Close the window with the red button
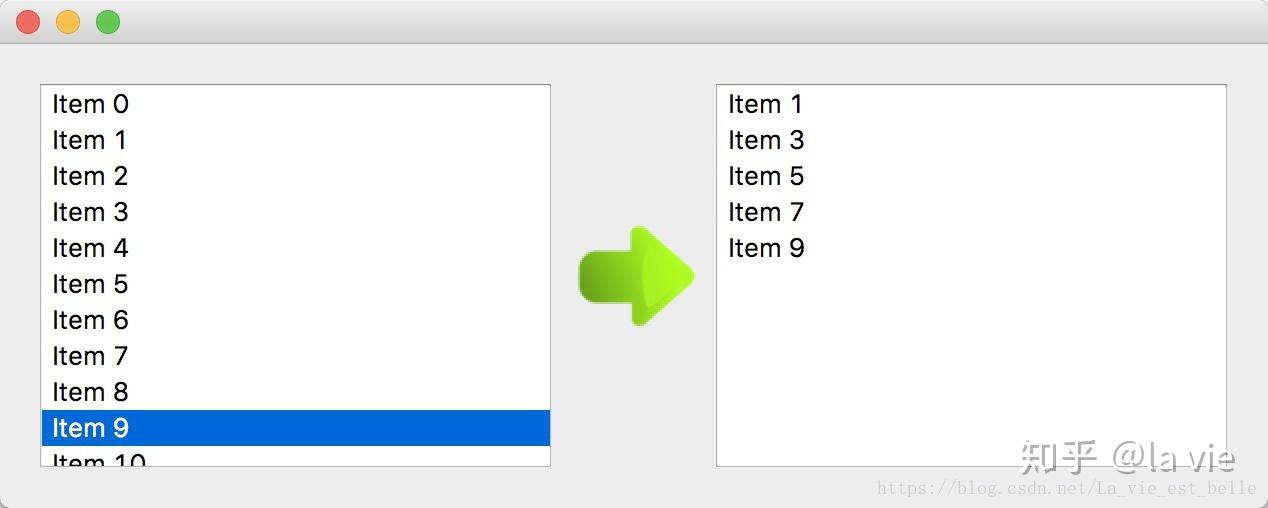 tap(28, 22)
